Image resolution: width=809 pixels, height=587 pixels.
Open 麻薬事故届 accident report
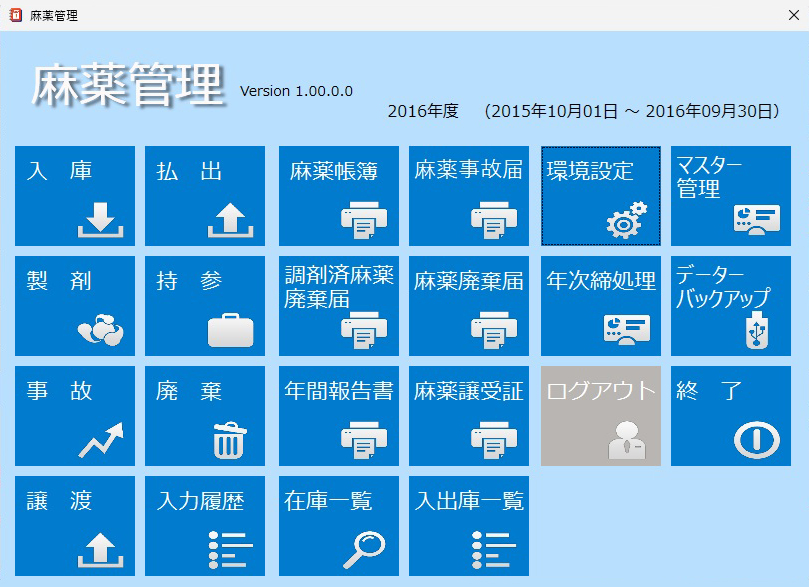[469, 196]
